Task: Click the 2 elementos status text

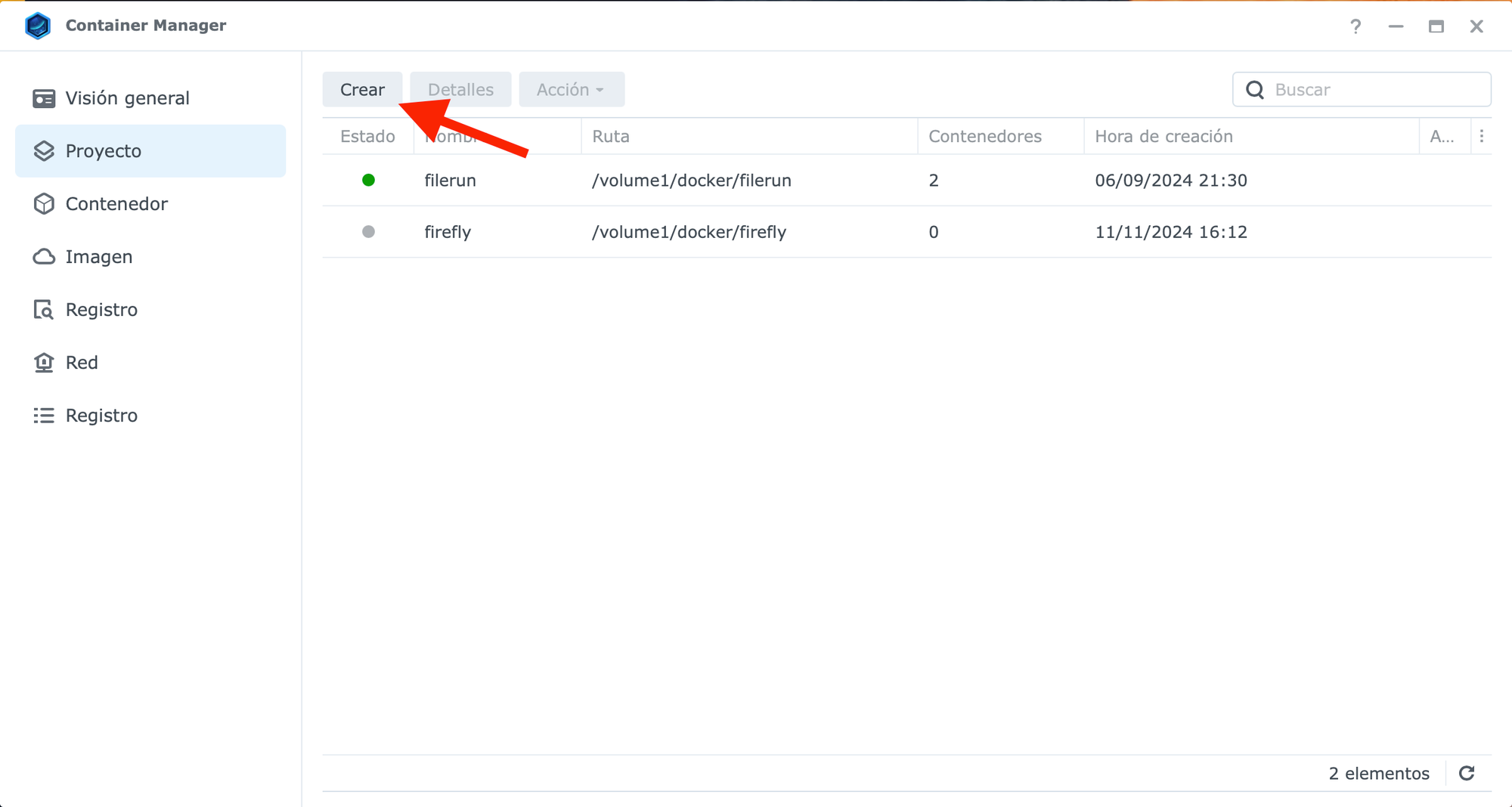Action: pyautogui.click(x=1379, y=774)
